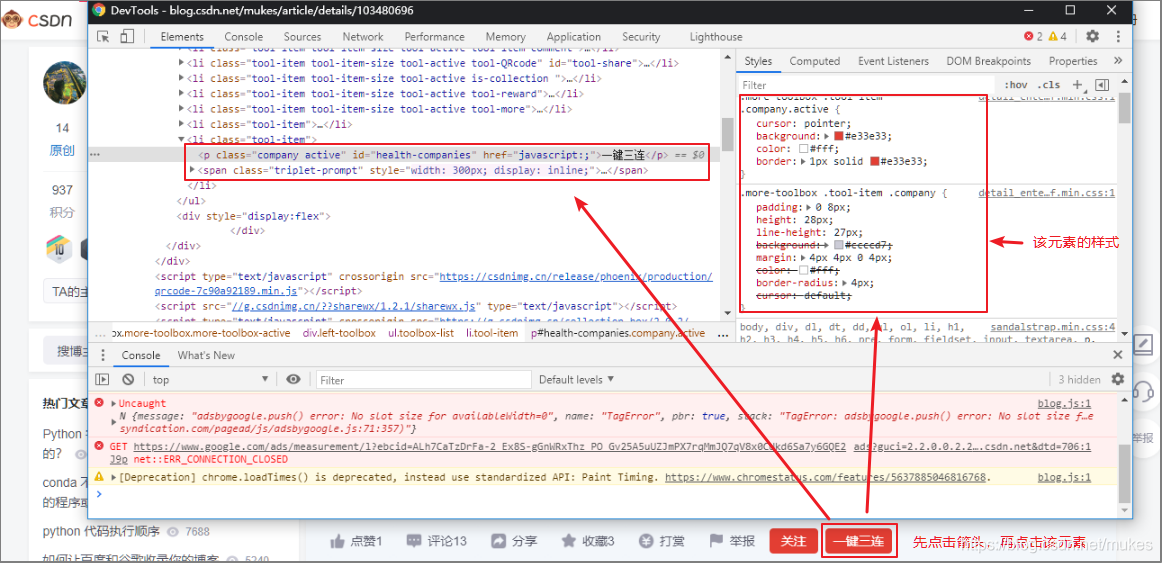Open the What's New drawer tab
This screenshot has width=1162, height=563.
tap(206, 356)
